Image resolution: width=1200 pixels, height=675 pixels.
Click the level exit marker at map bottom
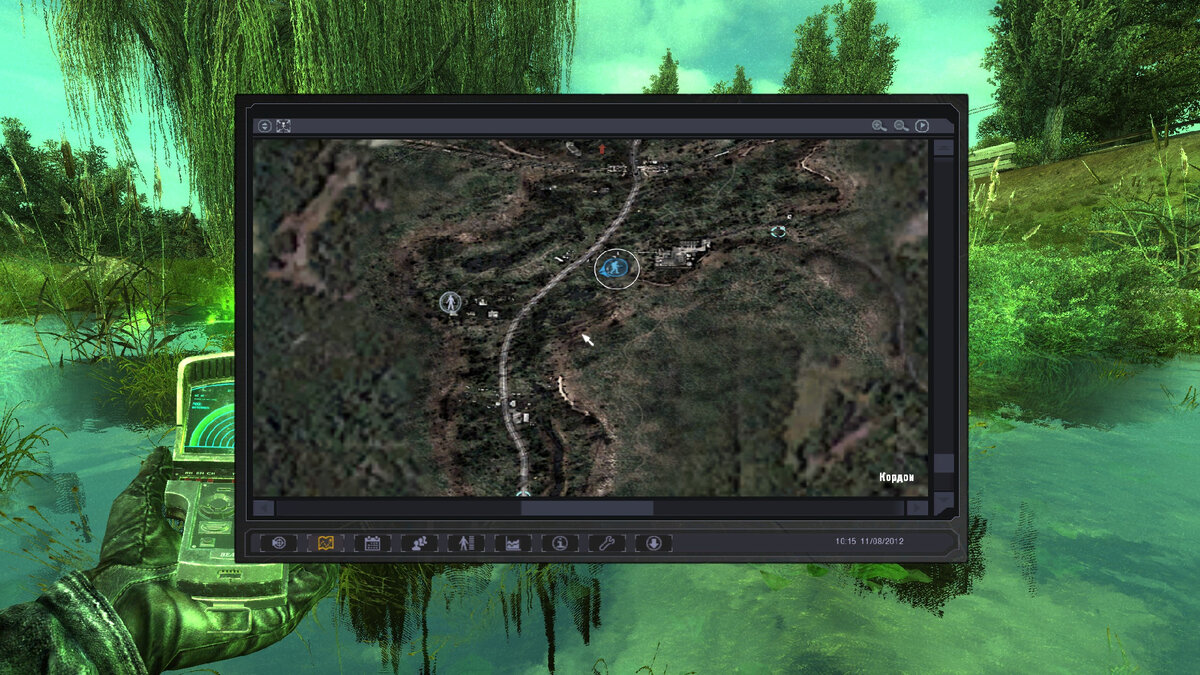(x=523, y=492)
